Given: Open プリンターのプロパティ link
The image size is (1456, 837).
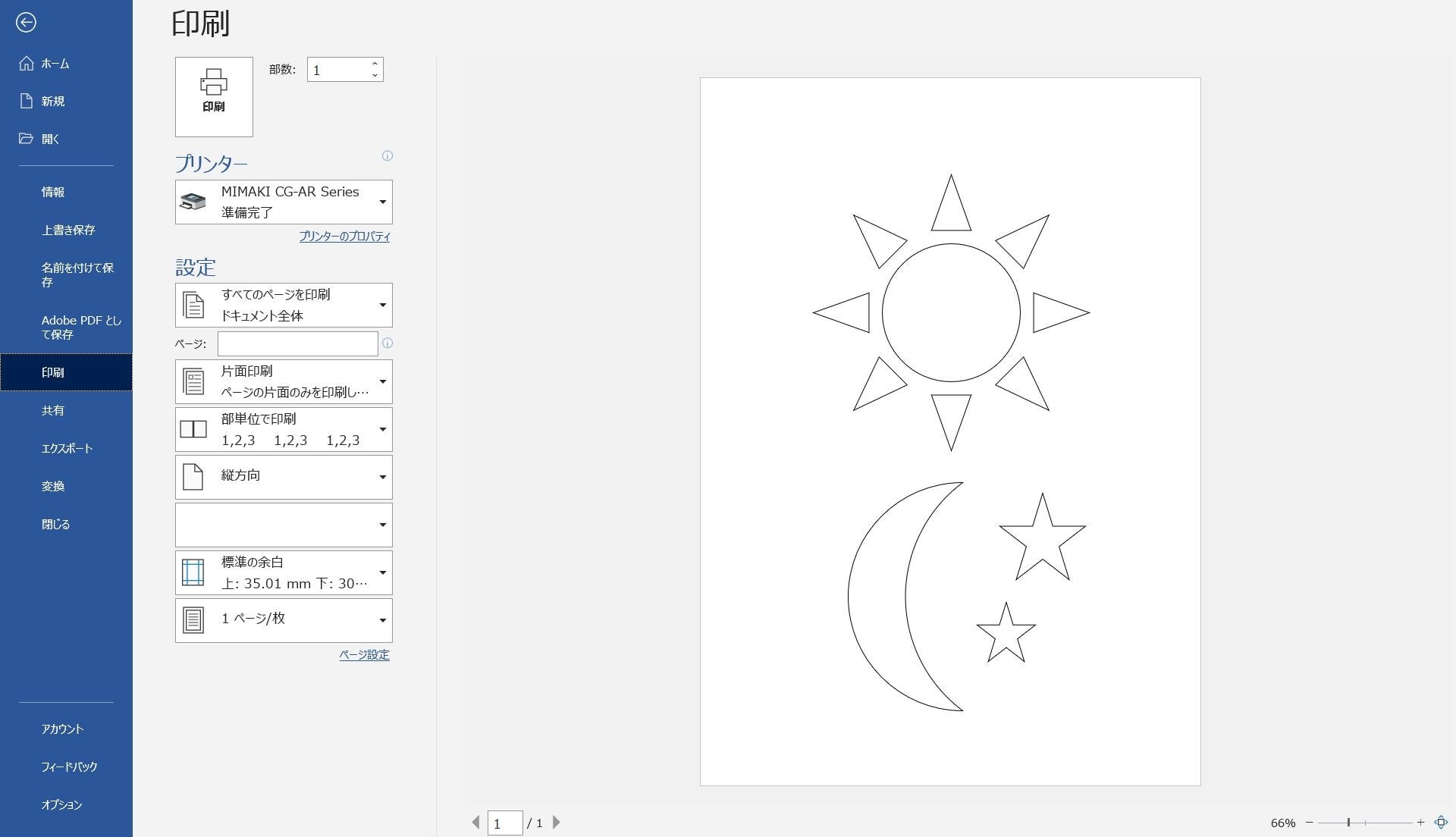Looking at the screenshot, I should (344, 237).
